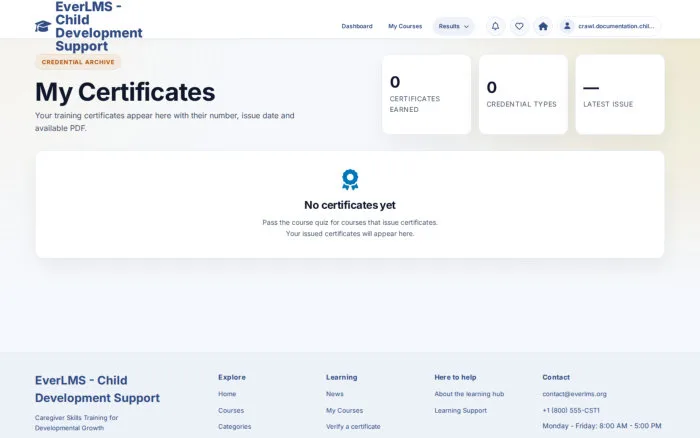Viewport: 700px width, 438px height.
Task: Click the Caregiver Skills Training tagline
Action: [76, 423]
